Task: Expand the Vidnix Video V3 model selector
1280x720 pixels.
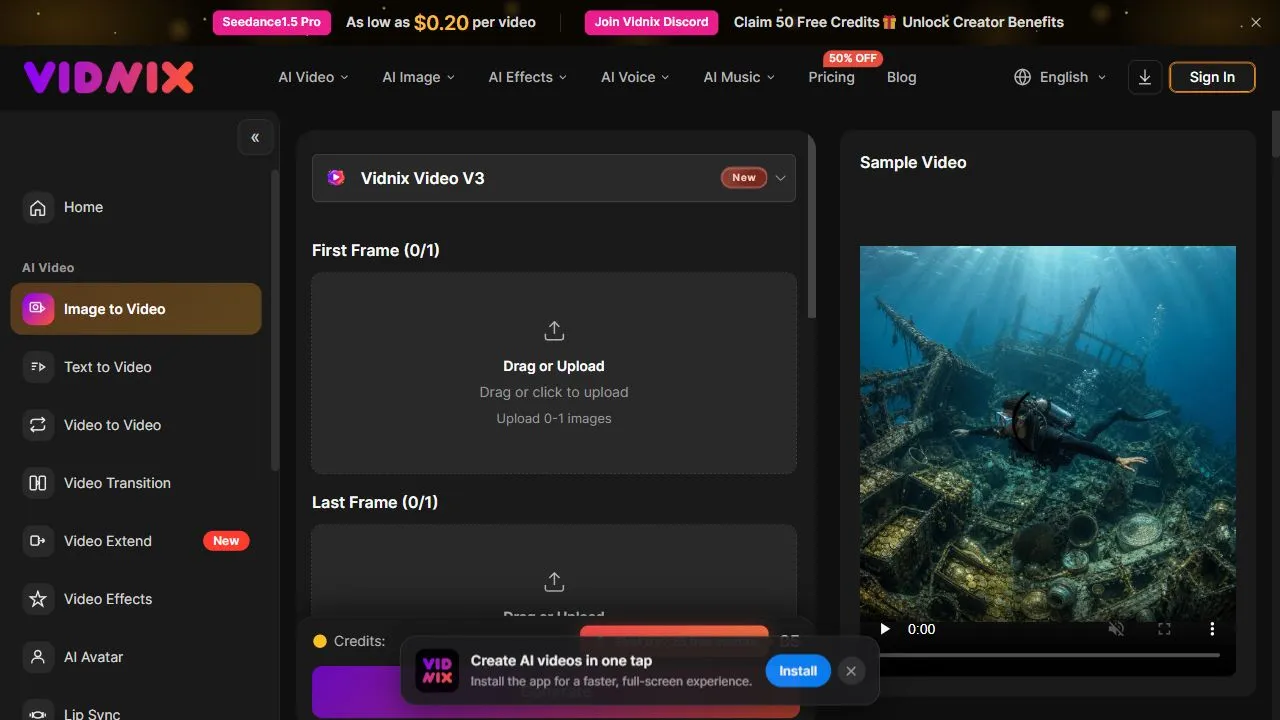Action: pos(554,178)
